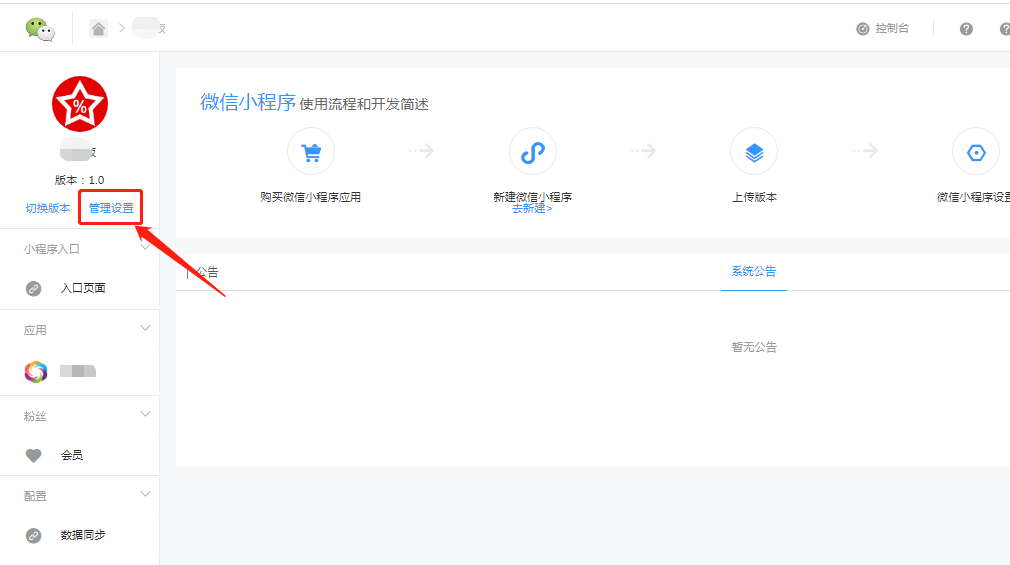Viewport: 1010px width, 565px height.
Task: Open 数据同步 menu item
Action: click(x=82, y=535)
